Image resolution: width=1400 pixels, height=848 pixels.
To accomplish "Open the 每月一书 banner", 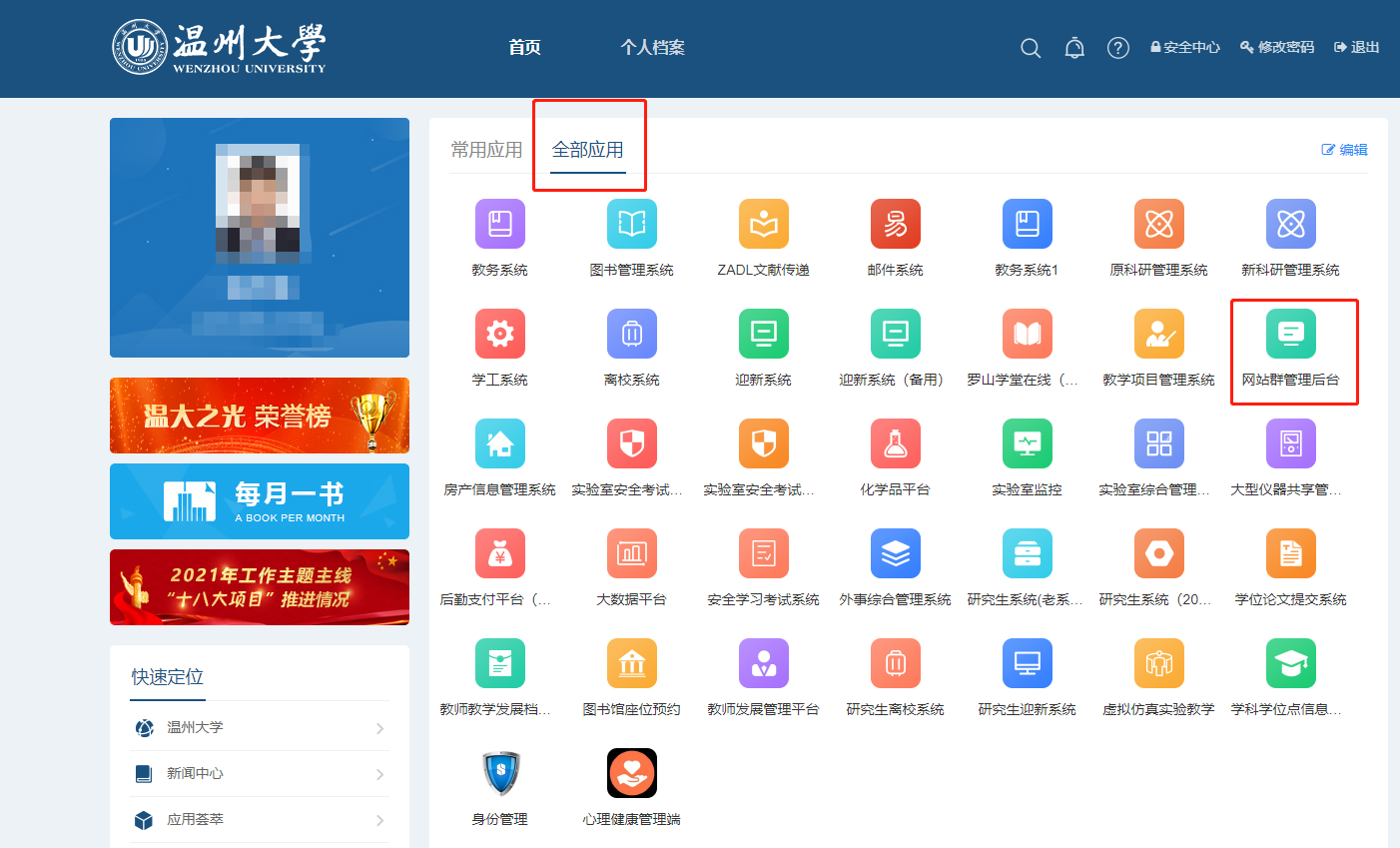I will click(260, 501).
